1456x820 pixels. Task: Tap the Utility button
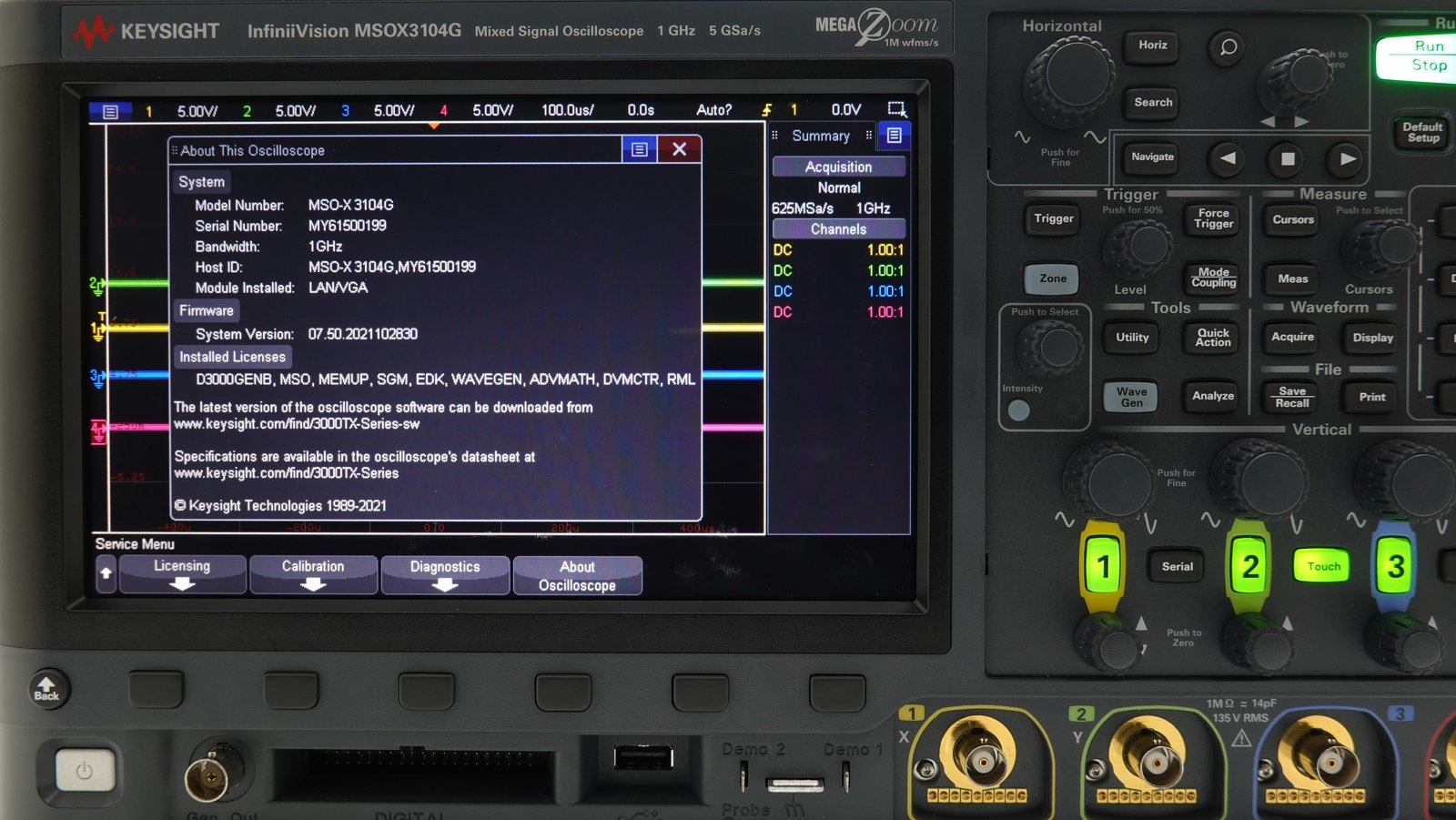(x=1132, y=338)
